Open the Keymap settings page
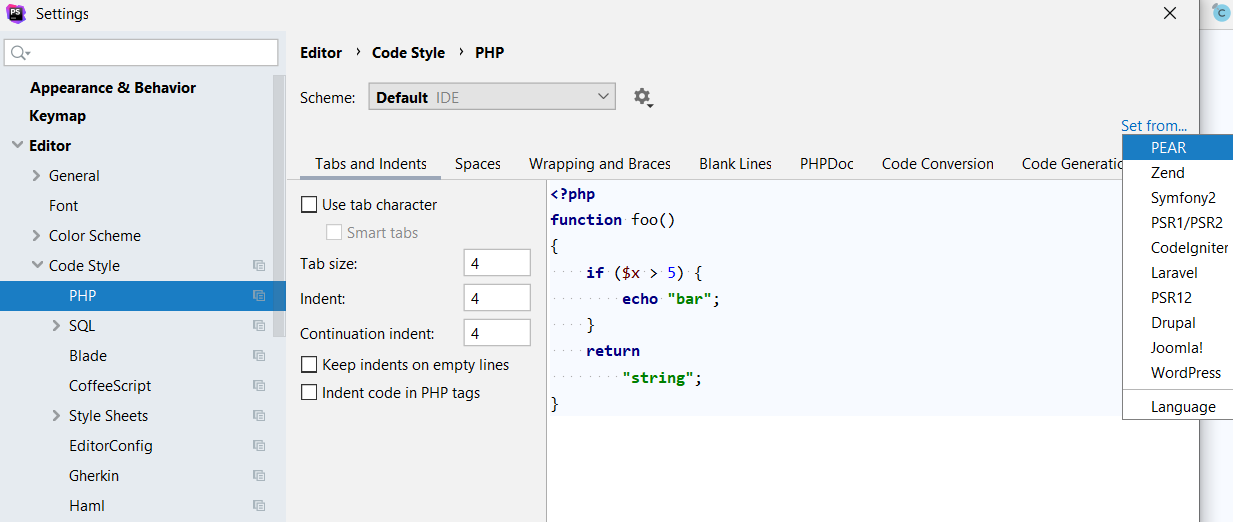This screenshot has width=1233, height=522. [58, 116]
